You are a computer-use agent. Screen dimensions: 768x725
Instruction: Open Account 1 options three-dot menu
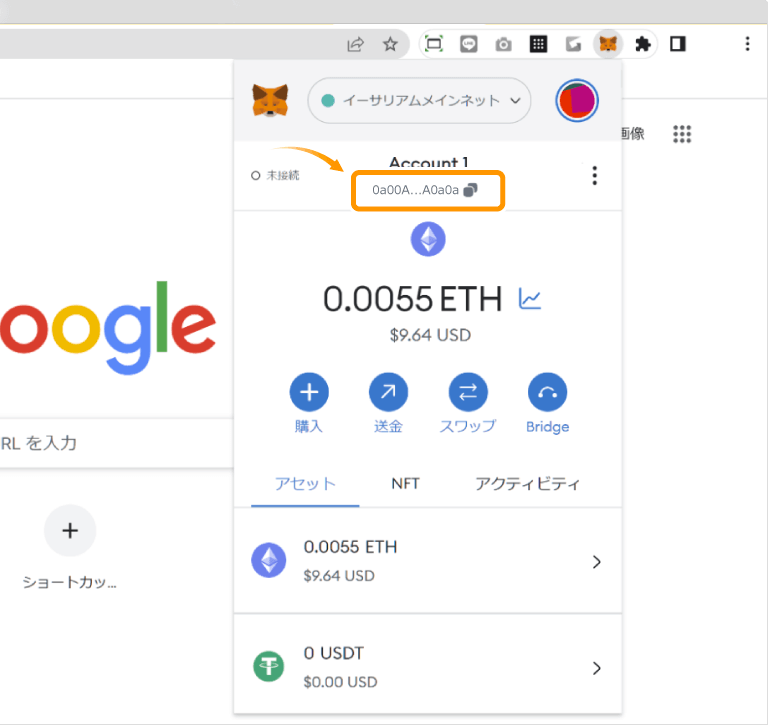595,175
